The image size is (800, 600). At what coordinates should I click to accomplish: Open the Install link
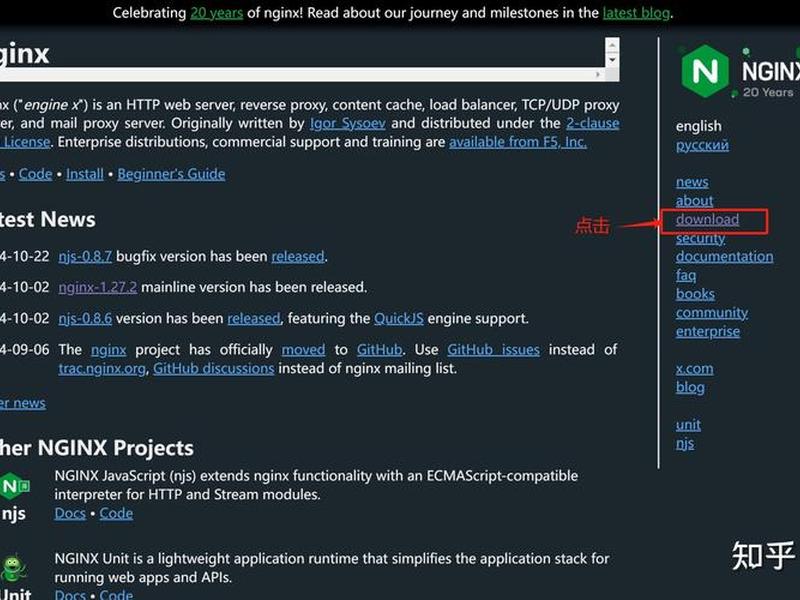click(85, 174)
